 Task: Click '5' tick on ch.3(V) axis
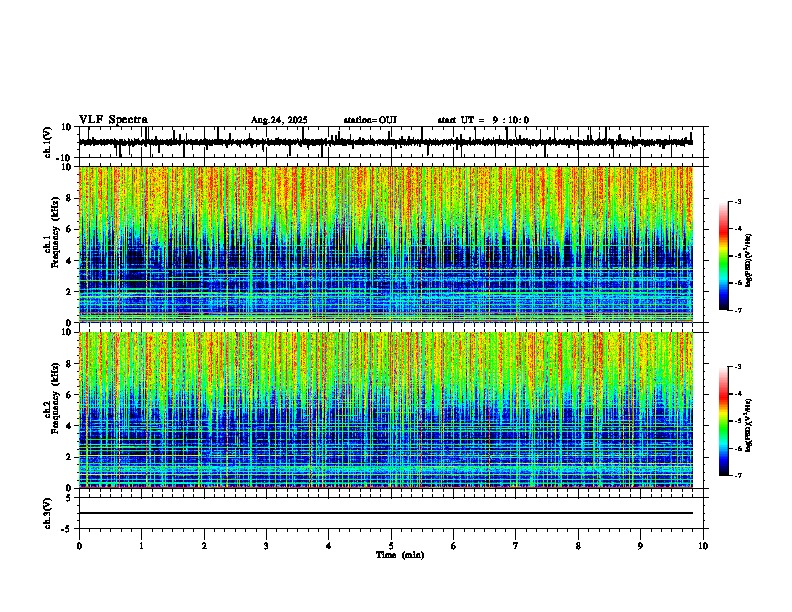(70, 498)
